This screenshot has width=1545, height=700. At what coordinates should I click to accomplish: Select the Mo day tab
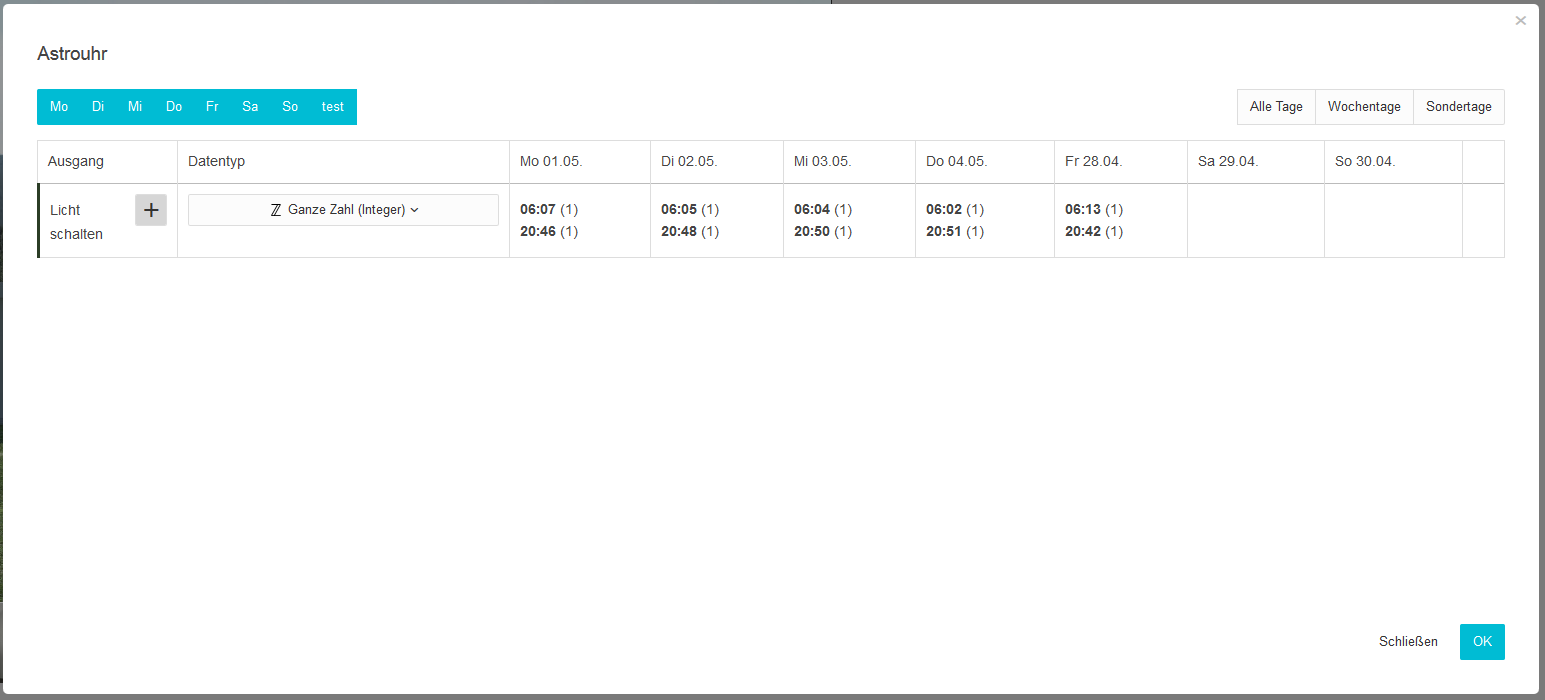pyautogui.click(x=59, y=107)
